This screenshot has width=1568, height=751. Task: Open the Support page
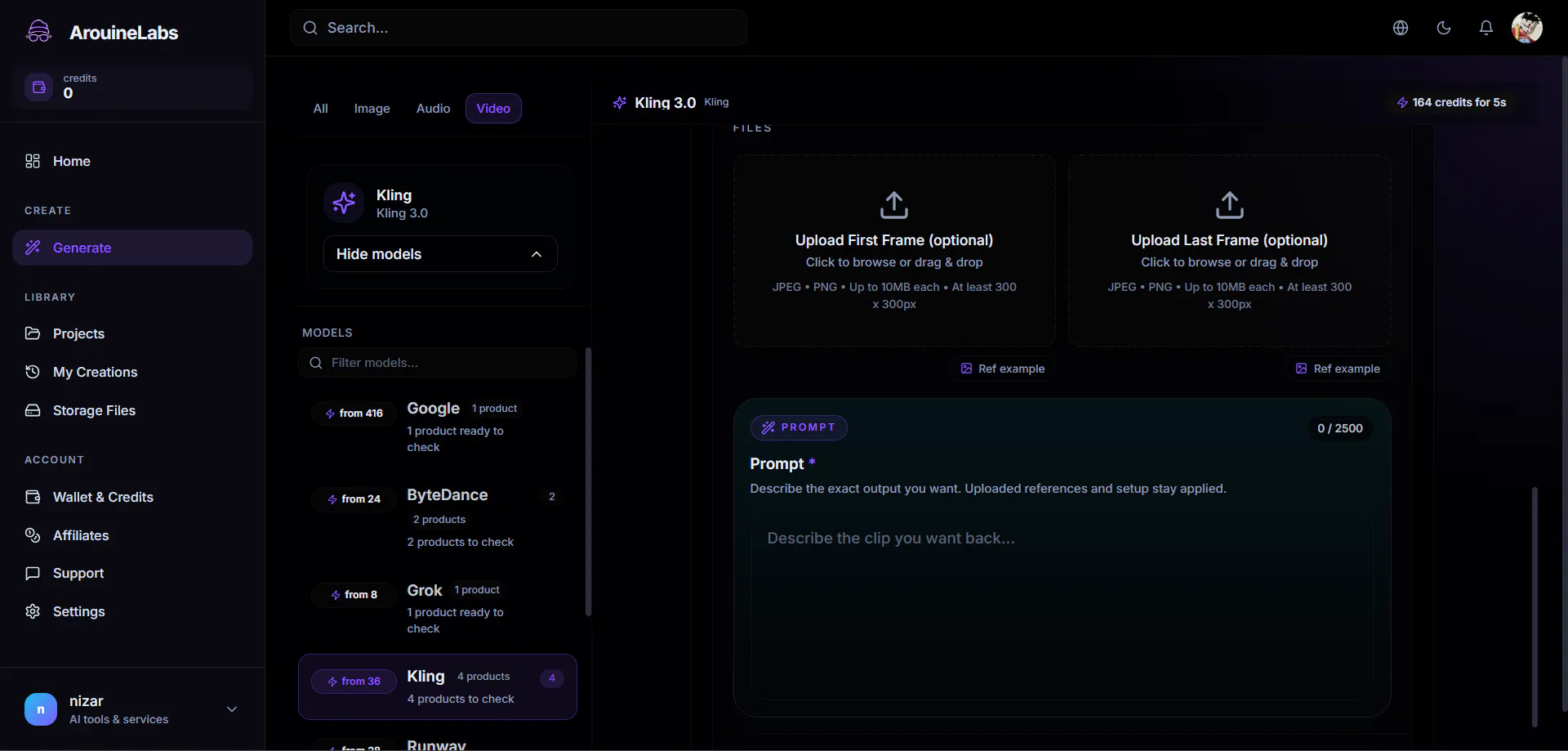[132, 573]
